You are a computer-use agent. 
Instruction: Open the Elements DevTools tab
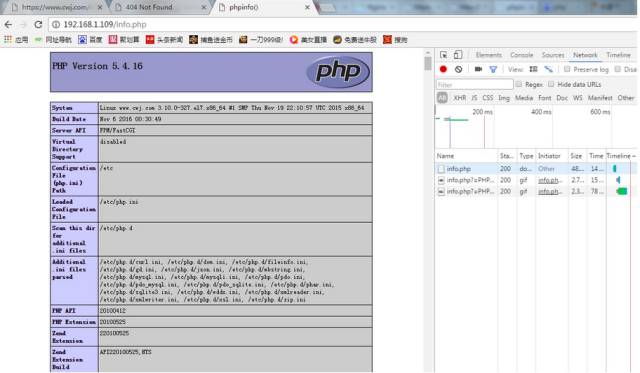click(x=489, y=55)
